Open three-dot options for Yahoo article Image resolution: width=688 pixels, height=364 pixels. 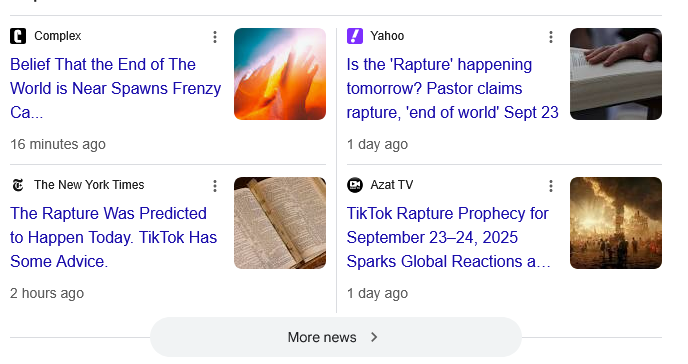551,37
